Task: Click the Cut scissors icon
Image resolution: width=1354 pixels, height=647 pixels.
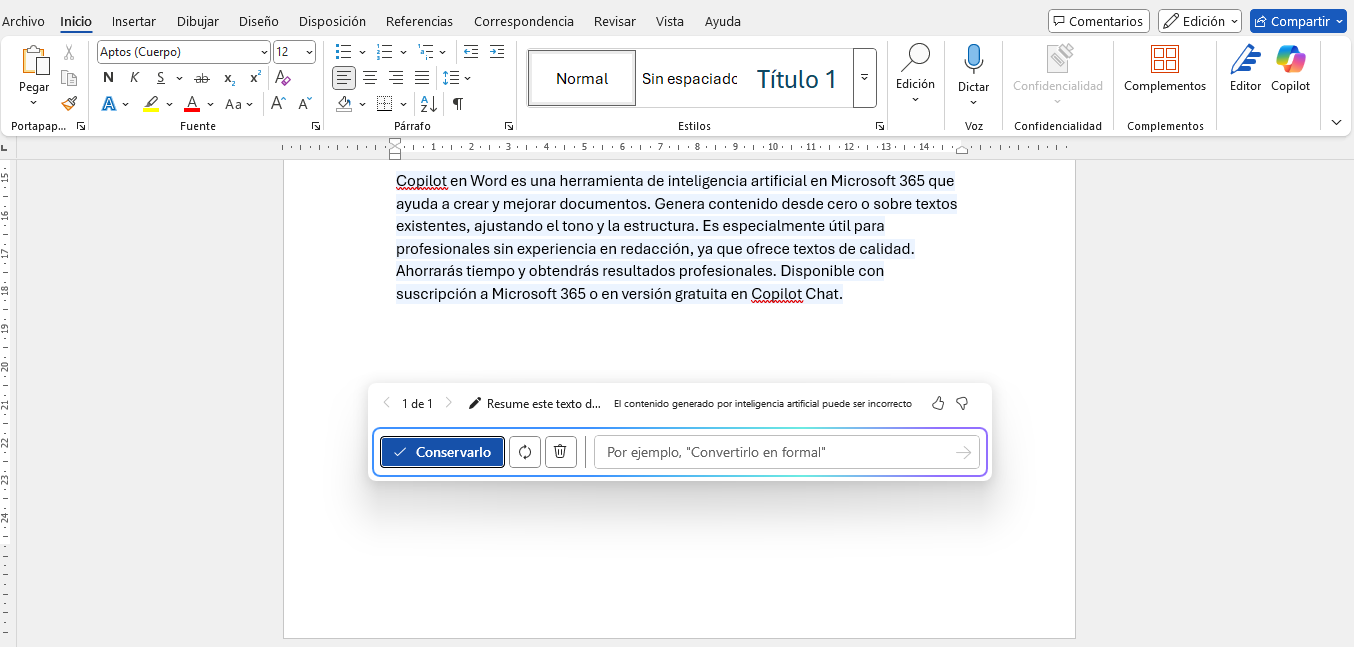Action: click(69, 53)
